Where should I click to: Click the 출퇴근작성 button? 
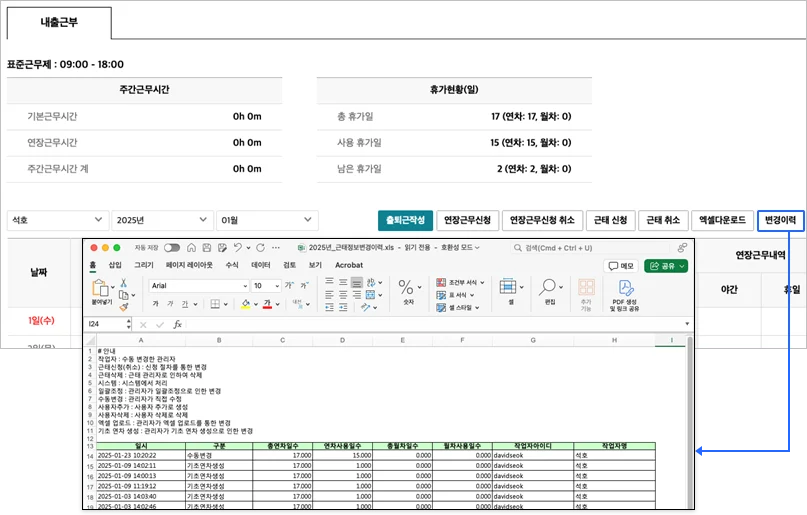(x=405, y=220)
